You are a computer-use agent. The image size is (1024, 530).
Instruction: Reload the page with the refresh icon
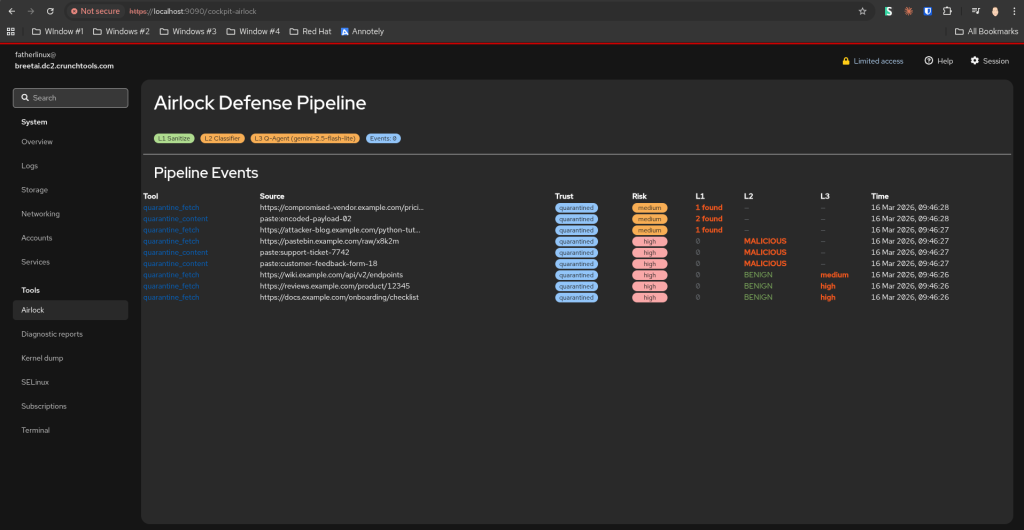(x=51, y=11)
